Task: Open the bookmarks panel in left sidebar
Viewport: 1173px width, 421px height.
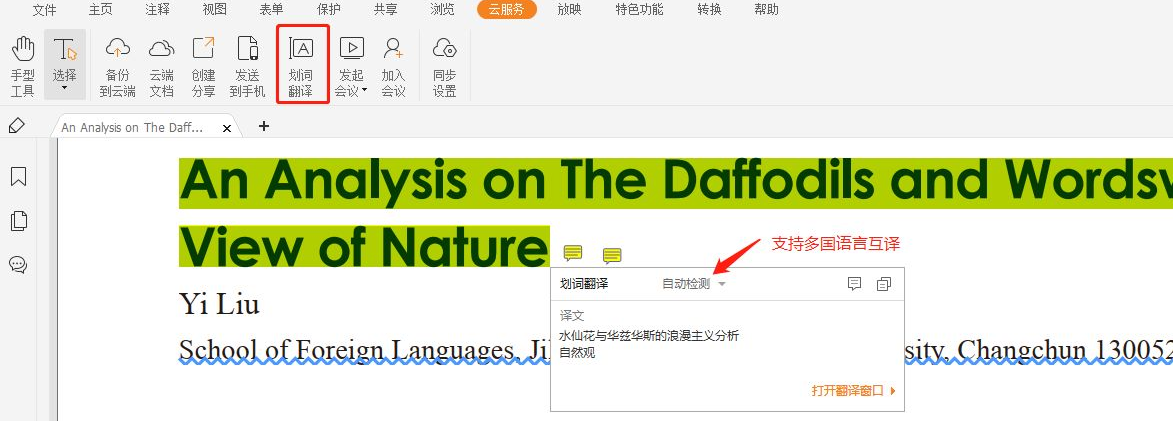Action: click(x=18, y=177)
